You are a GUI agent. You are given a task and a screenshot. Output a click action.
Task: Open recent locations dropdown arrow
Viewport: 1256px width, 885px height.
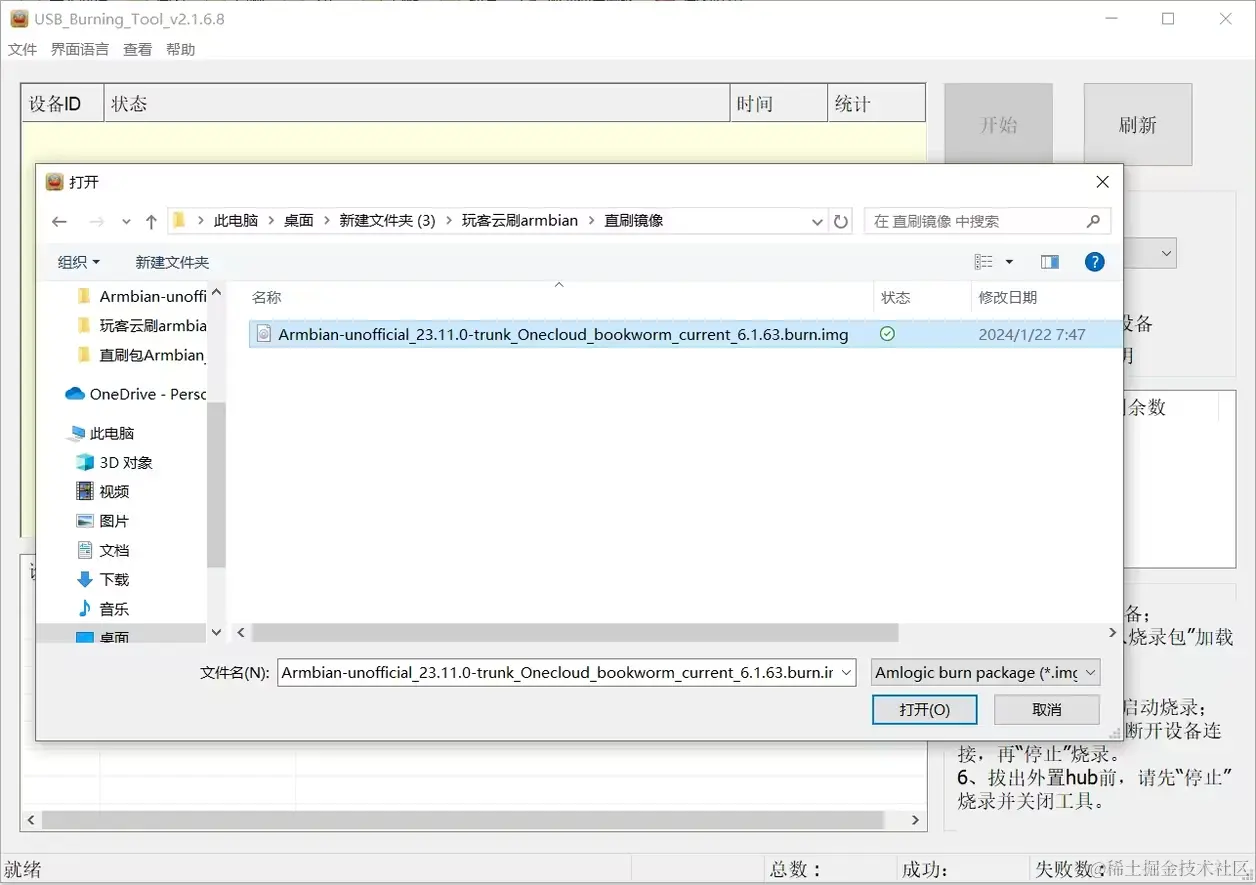point(126,221)
